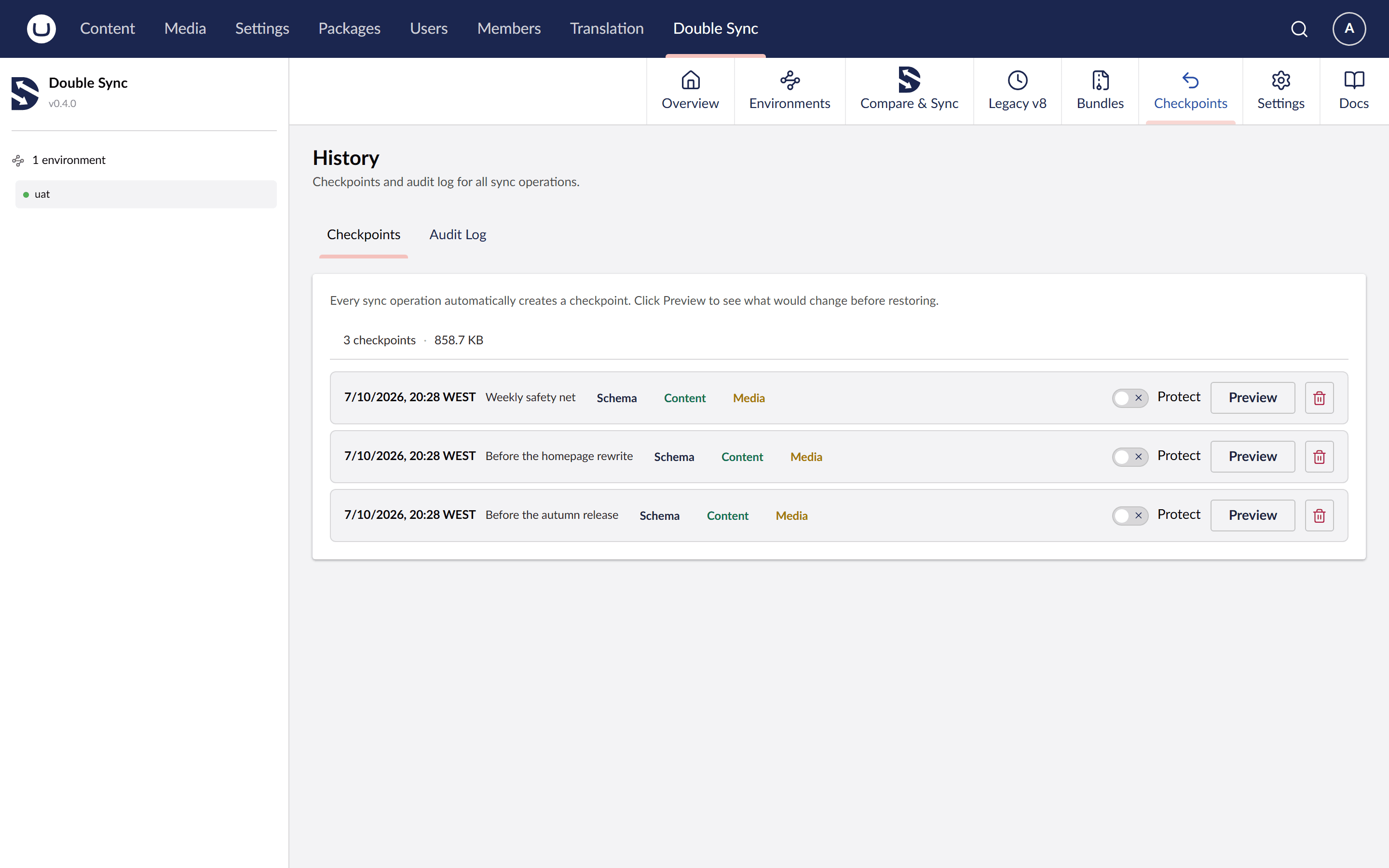This screenshot has height=868, width=1389.
Task: Click the '3 checkpoints' count text
Action: [380, 340]
